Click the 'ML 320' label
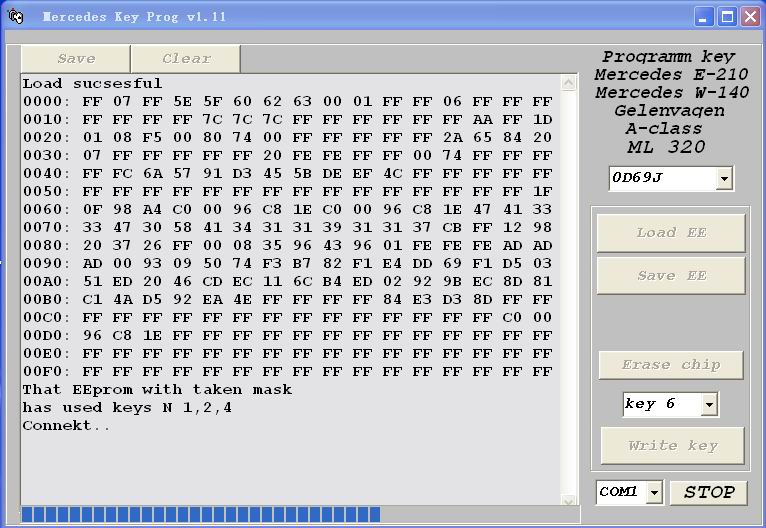The width and height of the screenshot is (766, 528). point(666,147)
